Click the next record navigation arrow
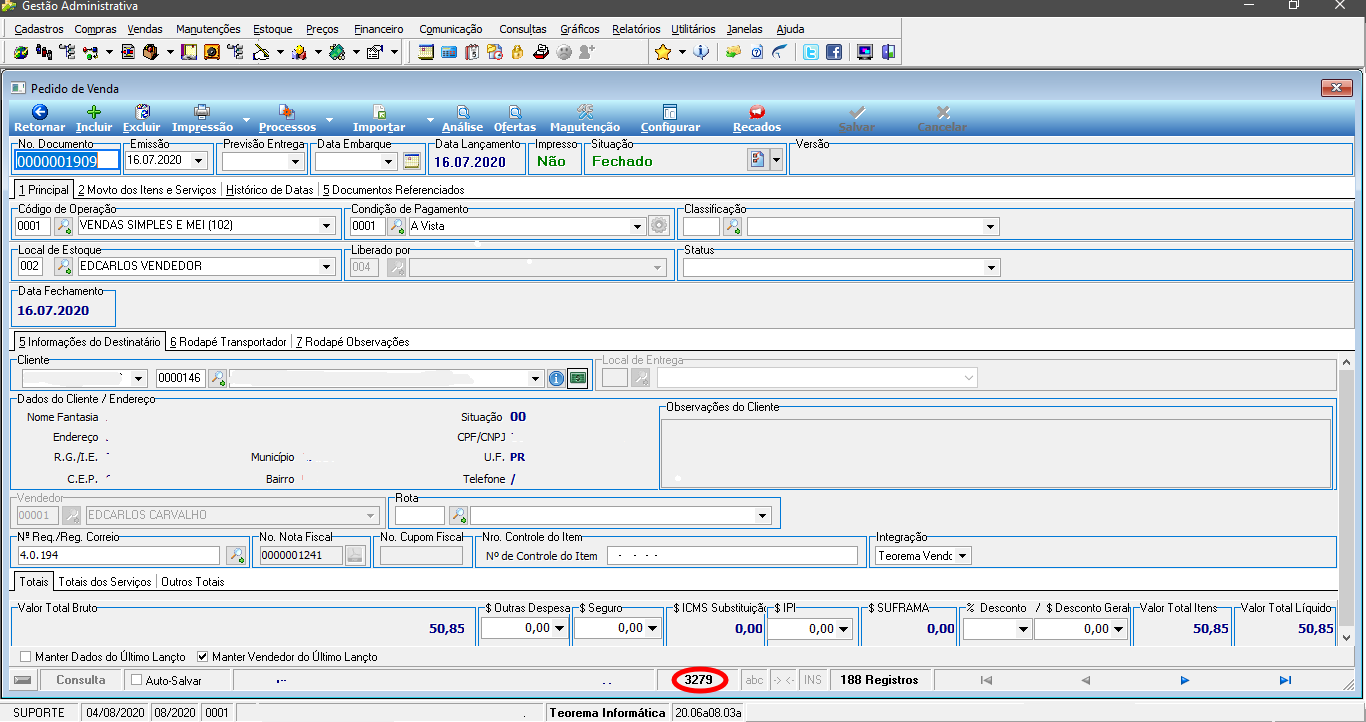The image size is (1366, 722). click(x=1185, y=680)
